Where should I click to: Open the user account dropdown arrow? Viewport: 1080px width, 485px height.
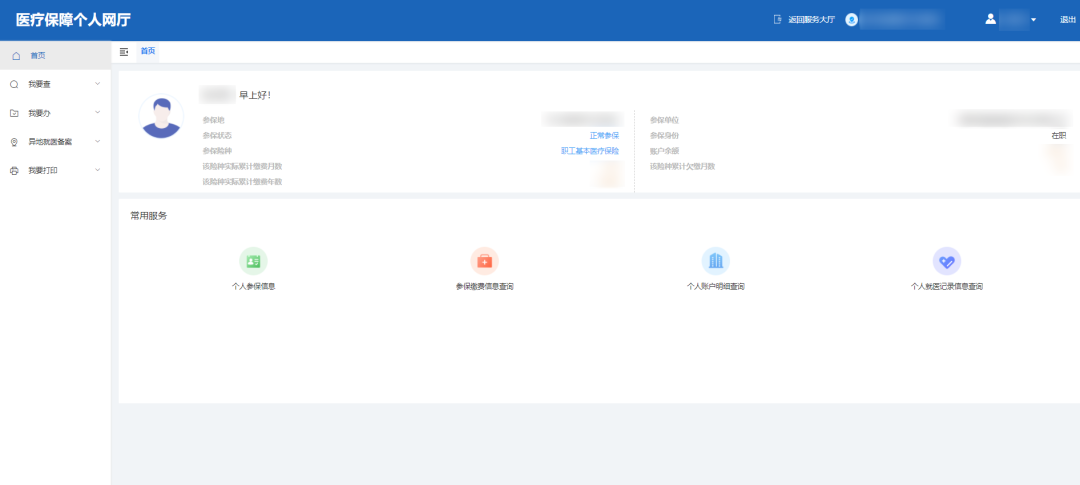[1033, 20]
